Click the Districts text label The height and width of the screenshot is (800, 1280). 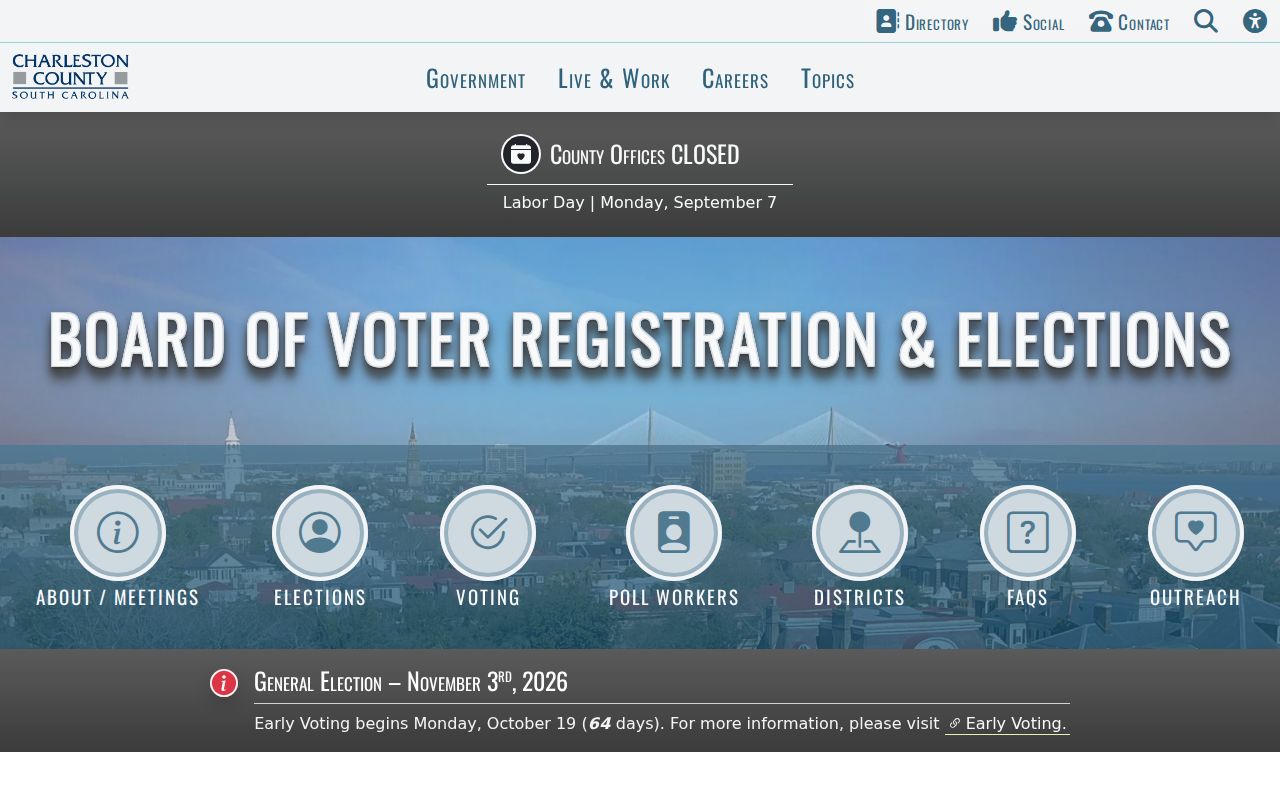pyautogui.click(x=860, y=597)
